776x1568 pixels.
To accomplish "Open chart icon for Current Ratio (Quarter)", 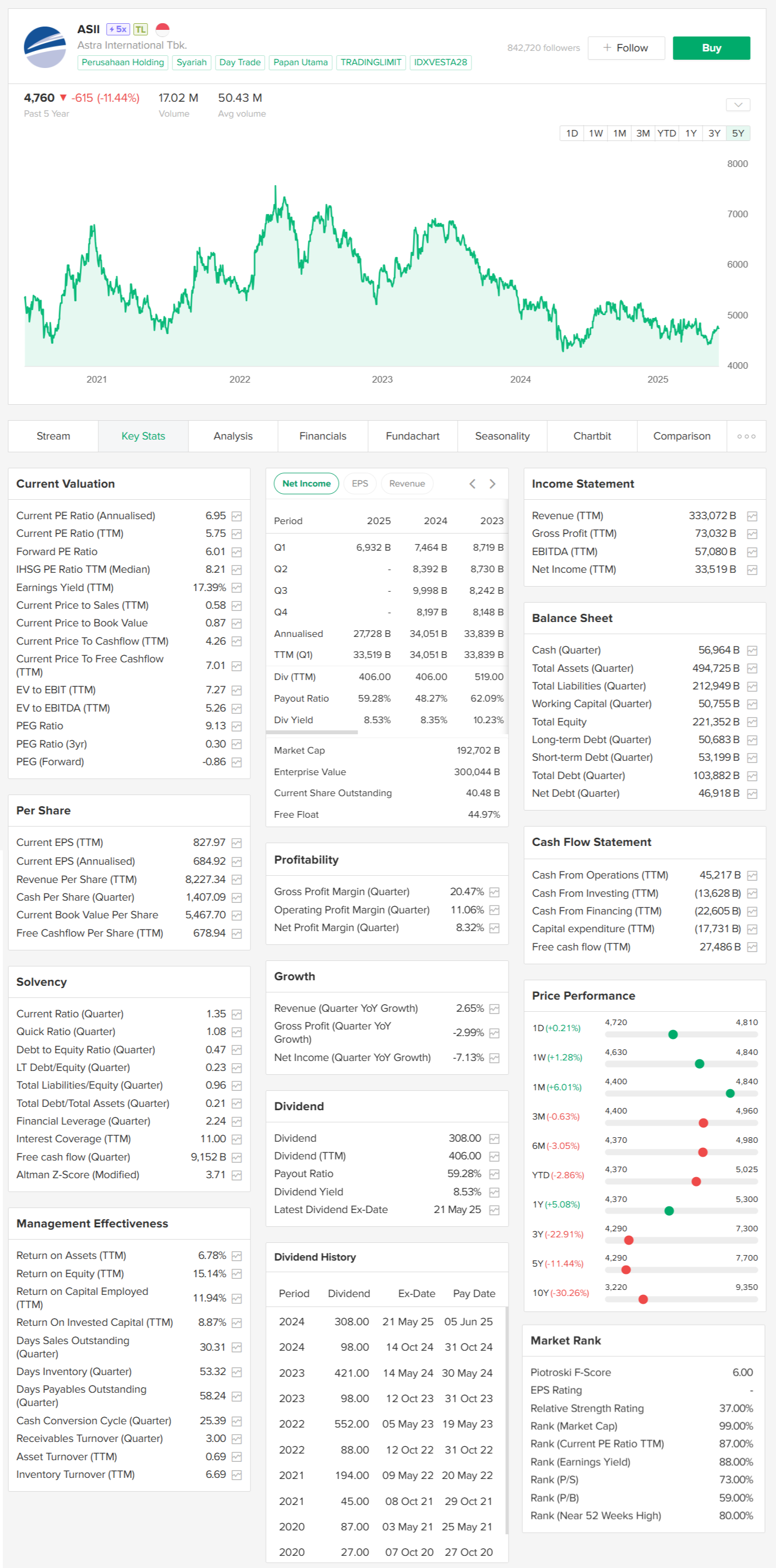I will pyautogui.click(x=237, y=1015).
